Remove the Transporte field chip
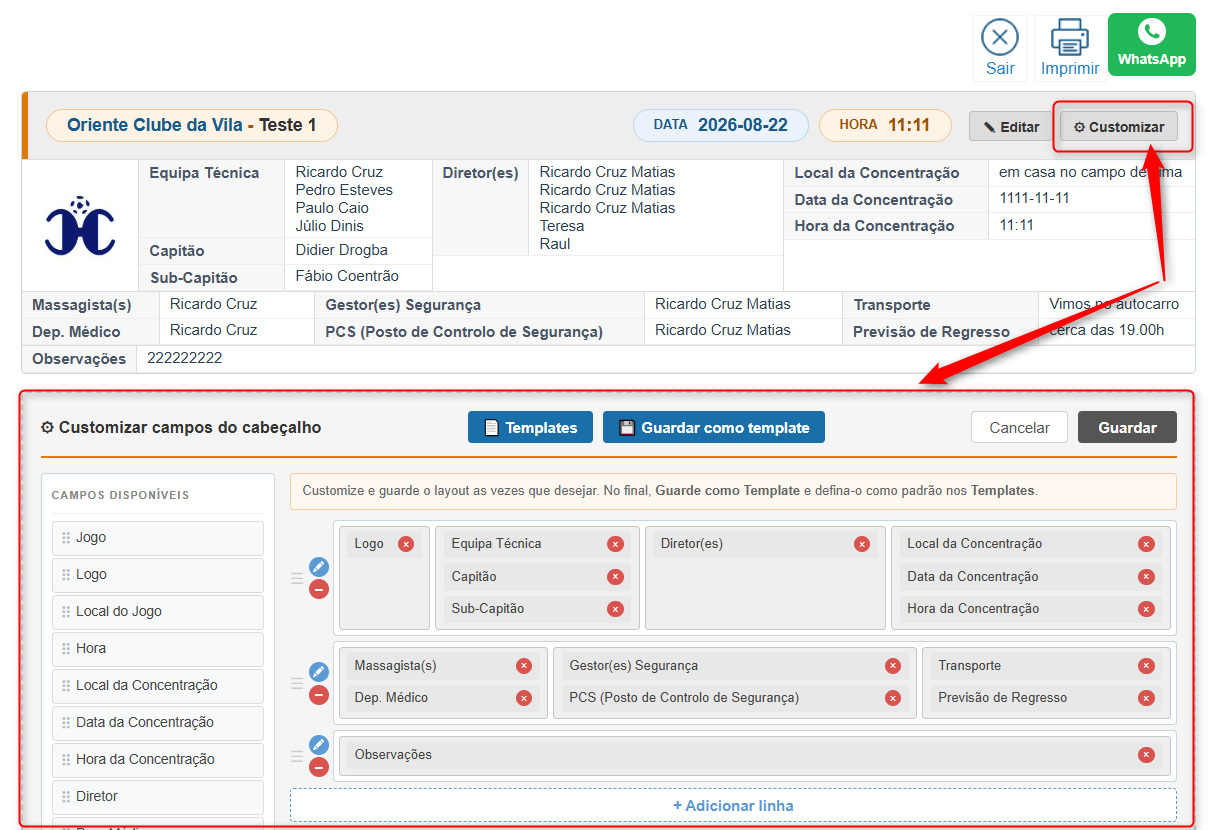Viewport: 1215px width, 830px height. (1146, 666)
